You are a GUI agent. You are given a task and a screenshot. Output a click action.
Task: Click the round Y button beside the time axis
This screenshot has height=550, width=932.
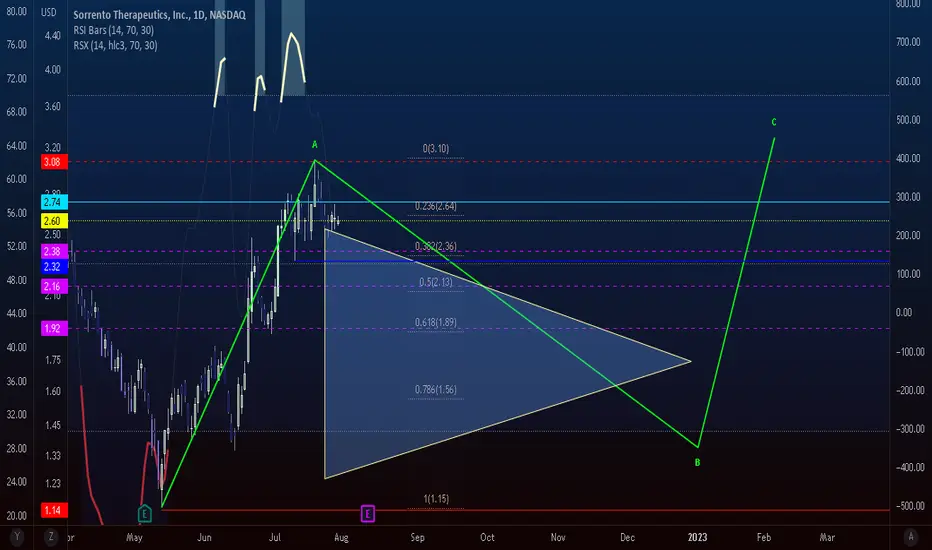point(17,537)
